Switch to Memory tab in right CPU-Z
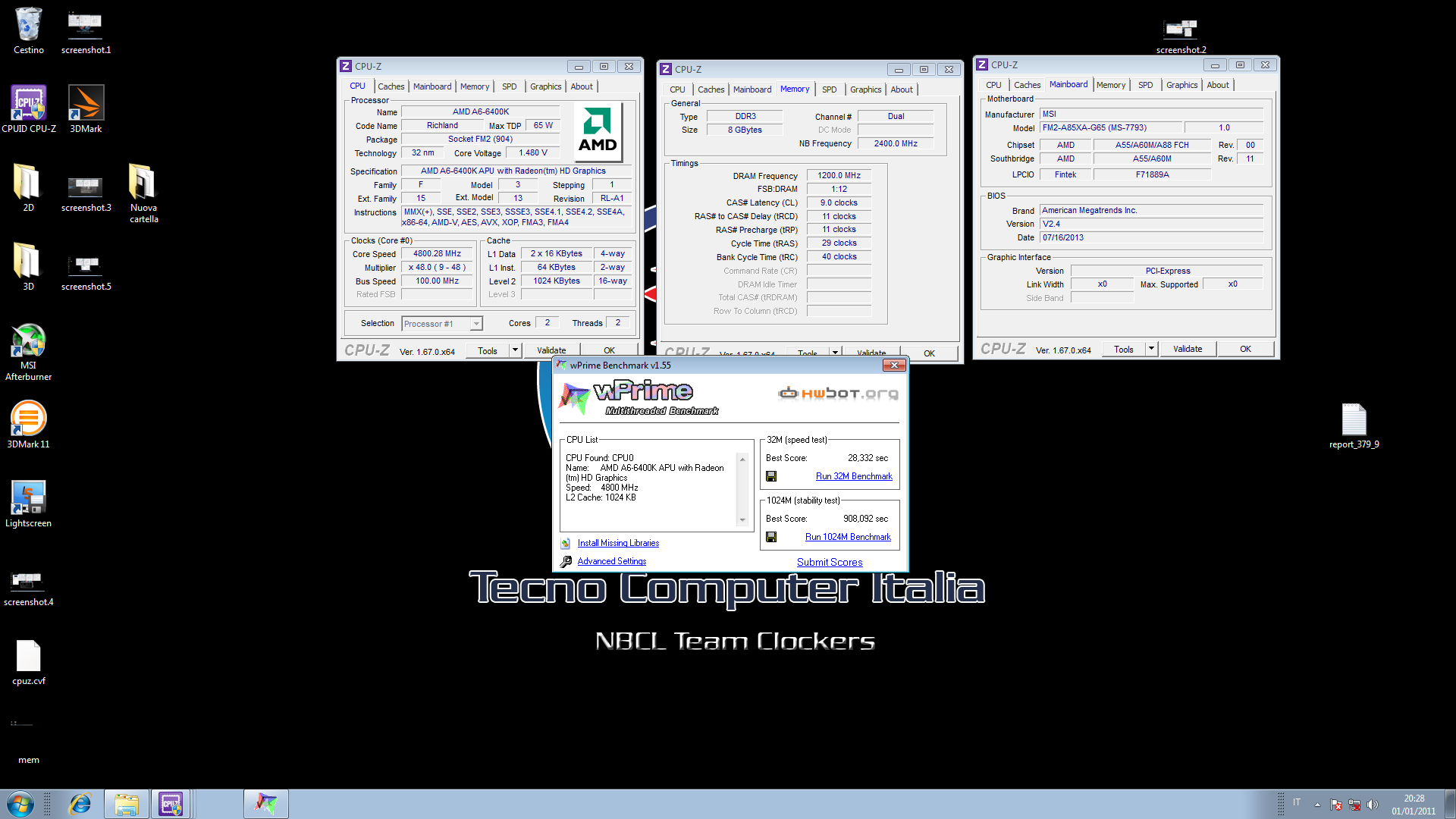The height and width of the screenshot is (819, 1456). [1111, 85]
